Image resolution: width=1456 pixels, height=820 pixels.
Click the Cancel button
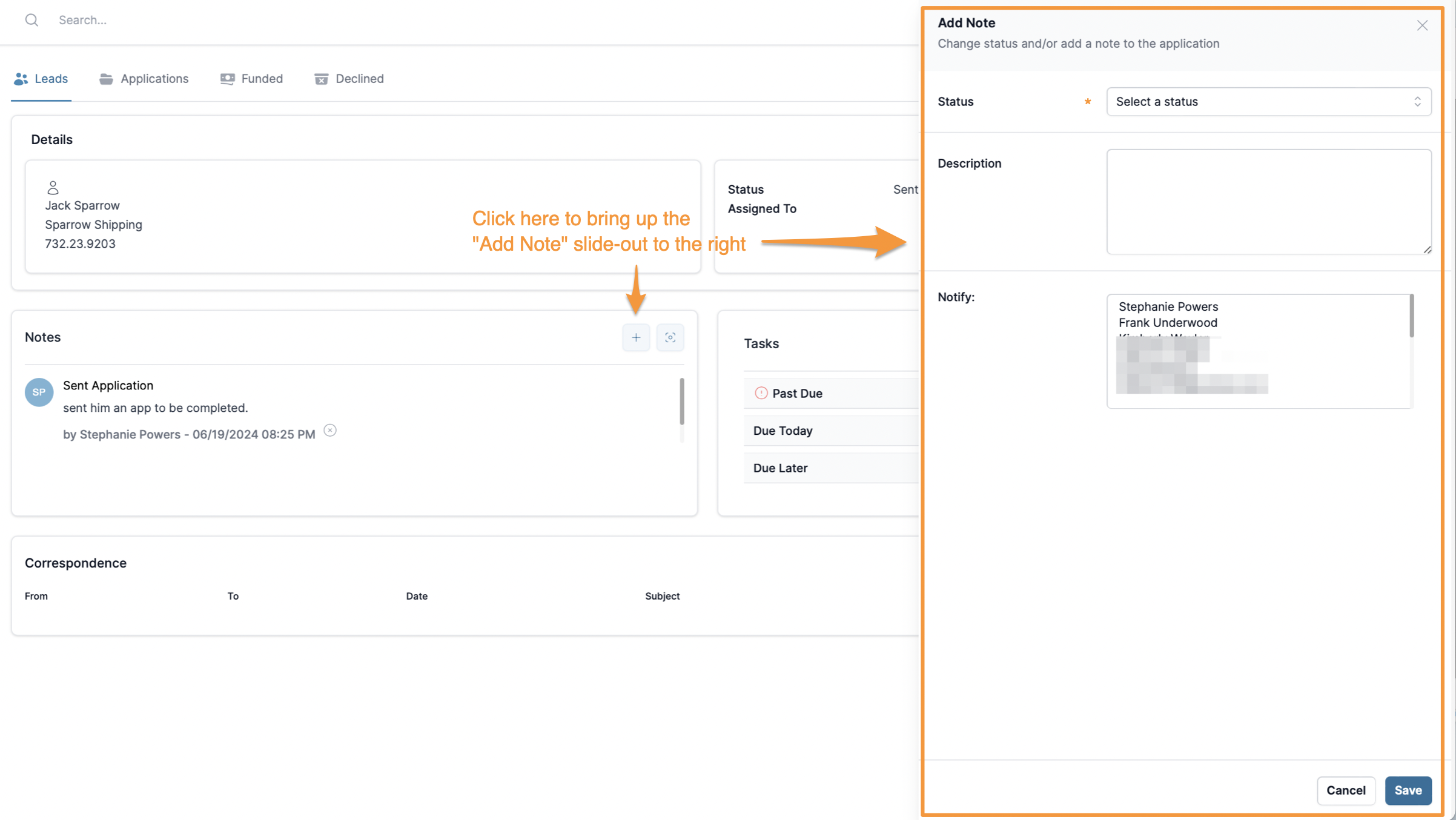click(1345, 790)
